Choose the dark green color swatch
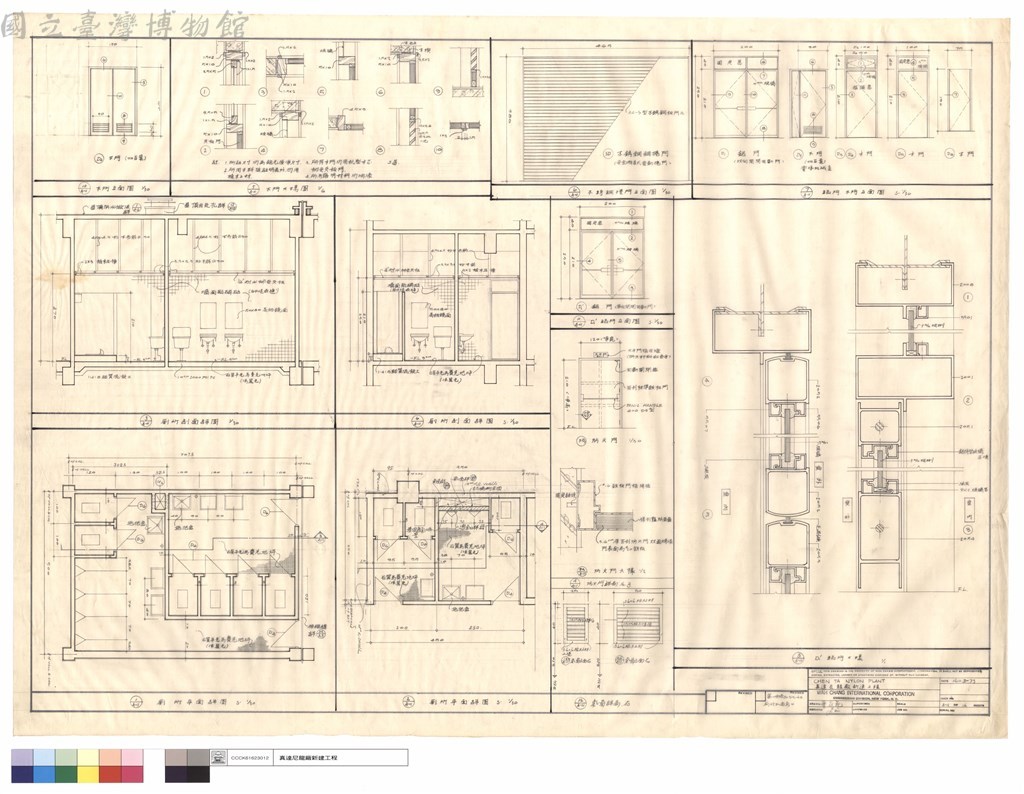Screen dimensions: 1024x794 [67, 774]
